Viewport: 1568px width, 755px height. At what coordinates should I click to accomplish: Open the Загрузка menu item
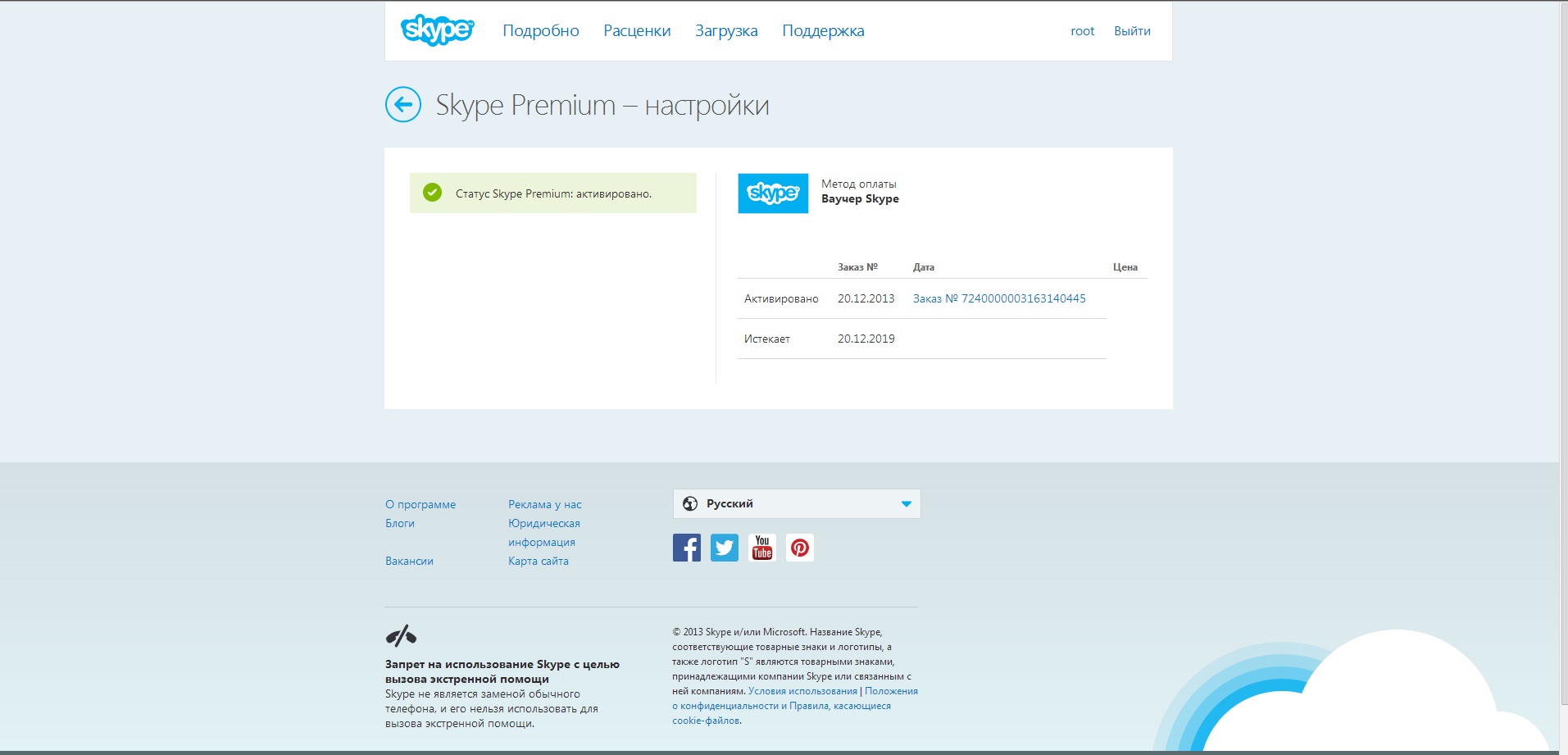(x=726, y=30)
